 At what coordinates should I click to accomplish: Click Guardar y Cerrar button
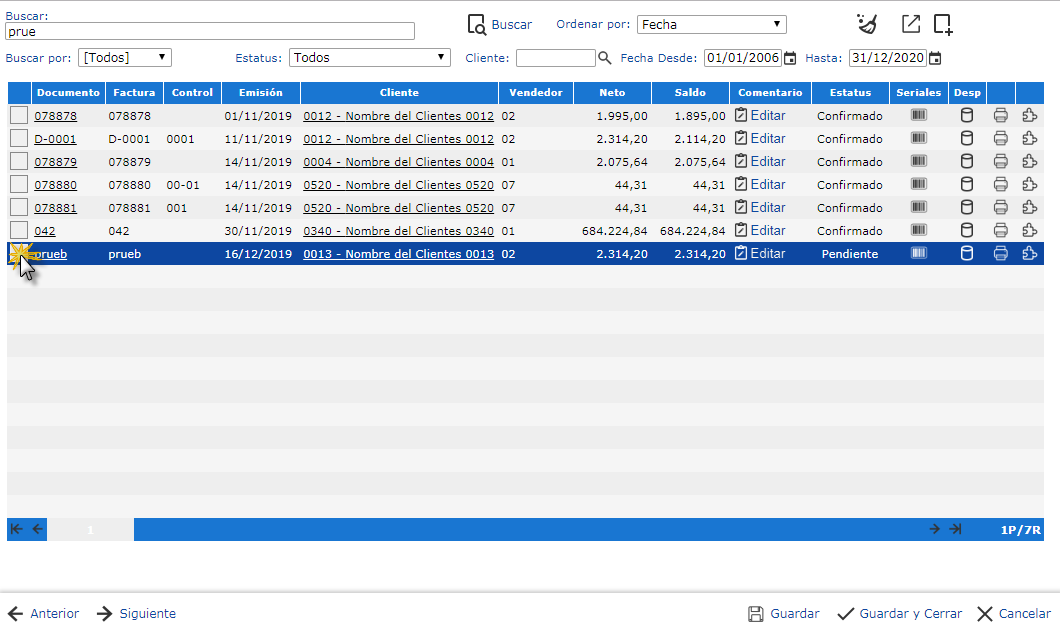[x=899, y=614]
